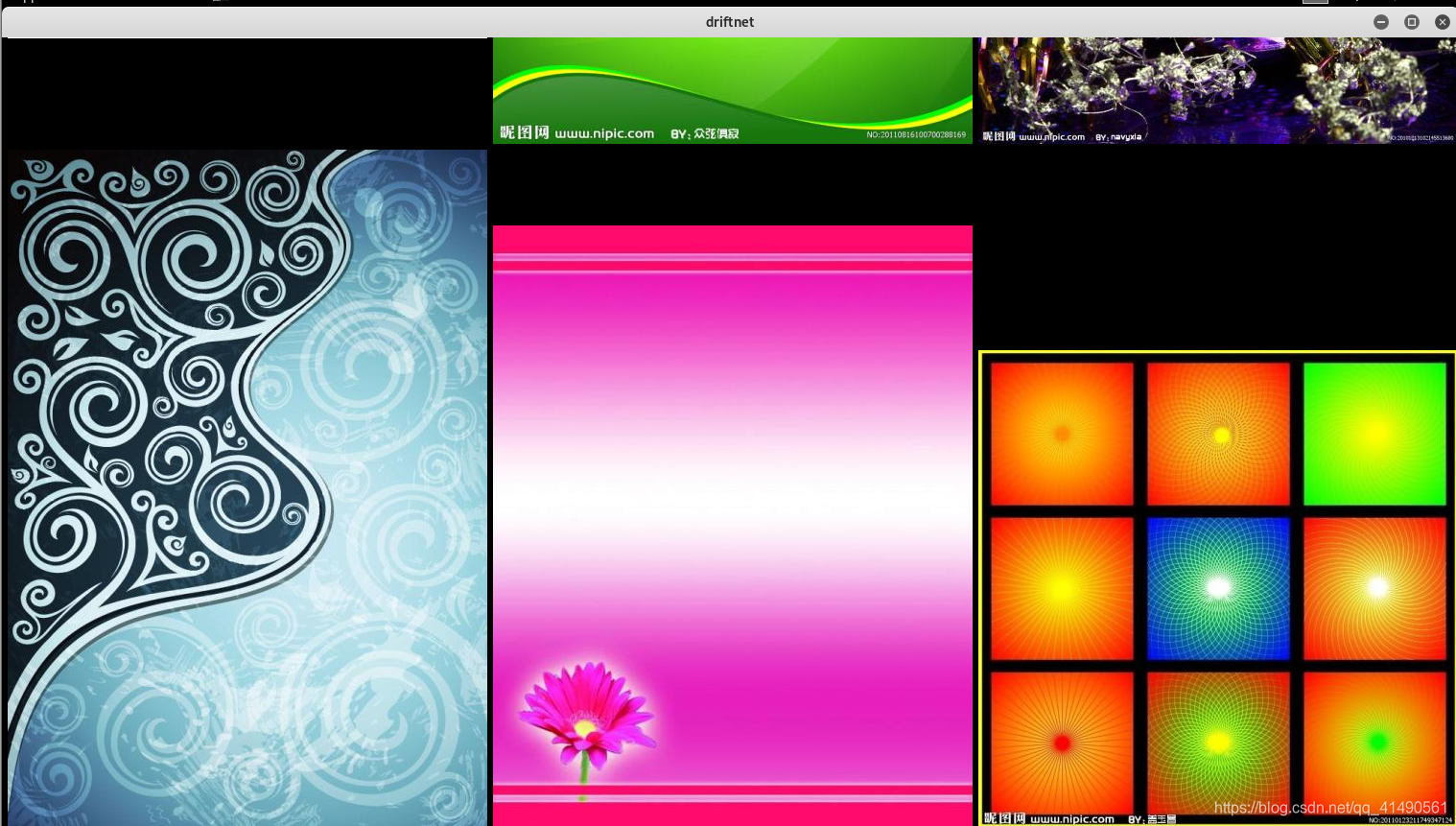Image resolution: width=1456 pixels, height=826 pixels.
Task: Minimize the driftnet window
Action: pos(1381,21)
